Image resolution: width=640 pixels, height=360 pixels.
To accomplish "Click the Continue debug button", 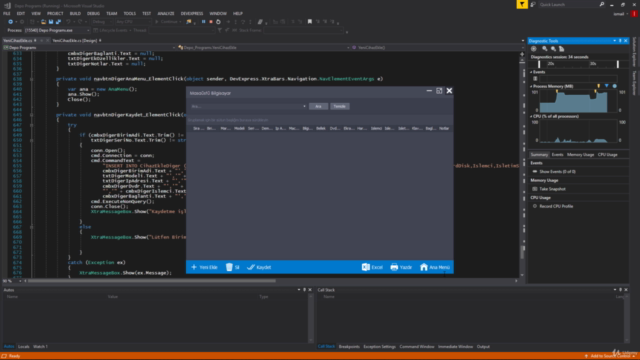I will [x=167, y=22].
